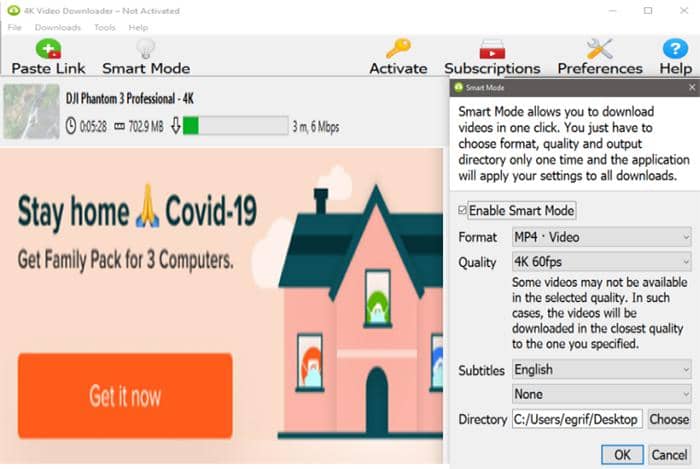700x469 pixels.
Task: Click the Smart Mode dialog title icon
Action: tap(458, 87)
